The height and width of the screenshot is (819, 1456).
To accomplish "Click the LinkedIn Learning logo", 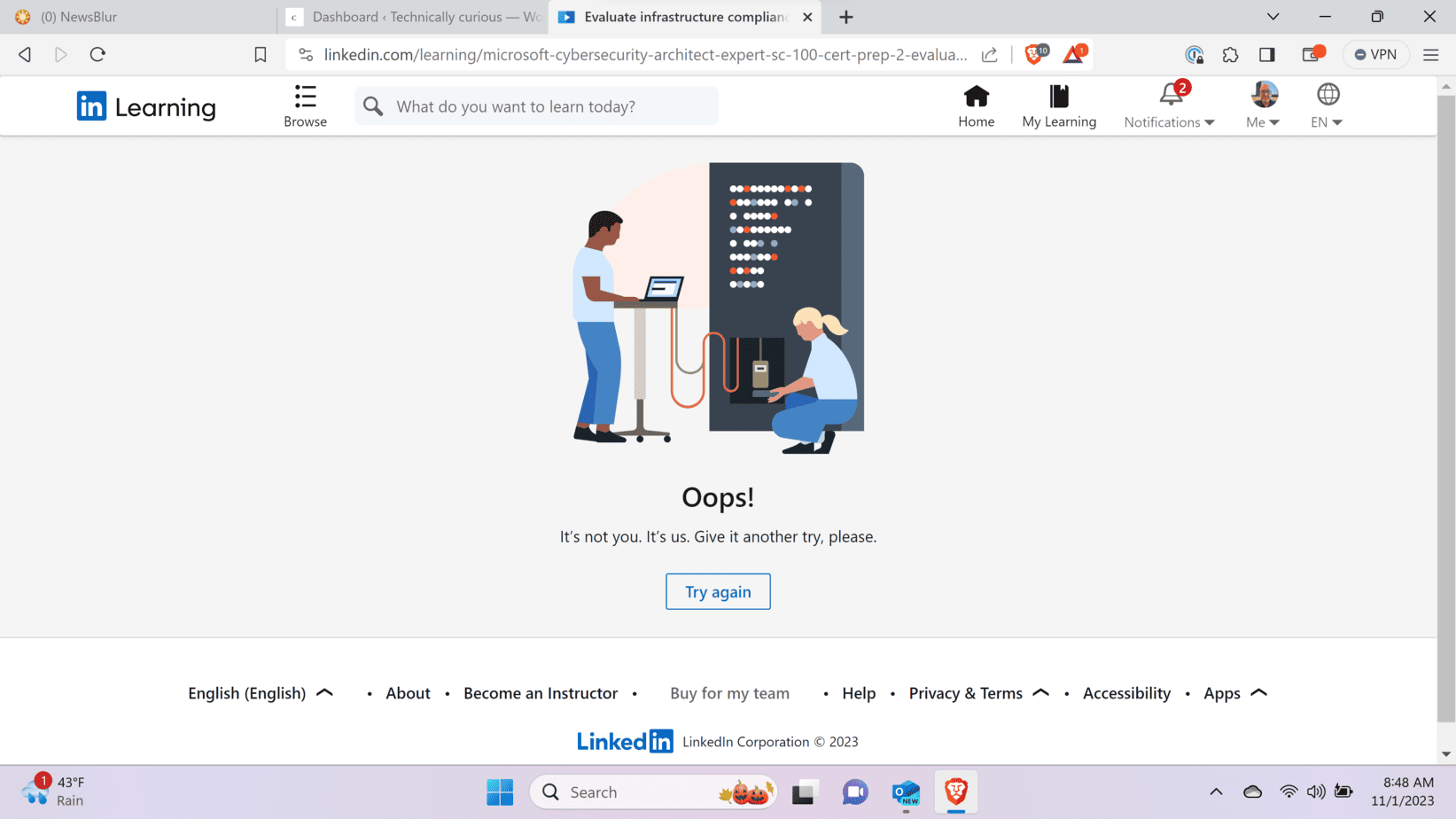I will [146, 106].
